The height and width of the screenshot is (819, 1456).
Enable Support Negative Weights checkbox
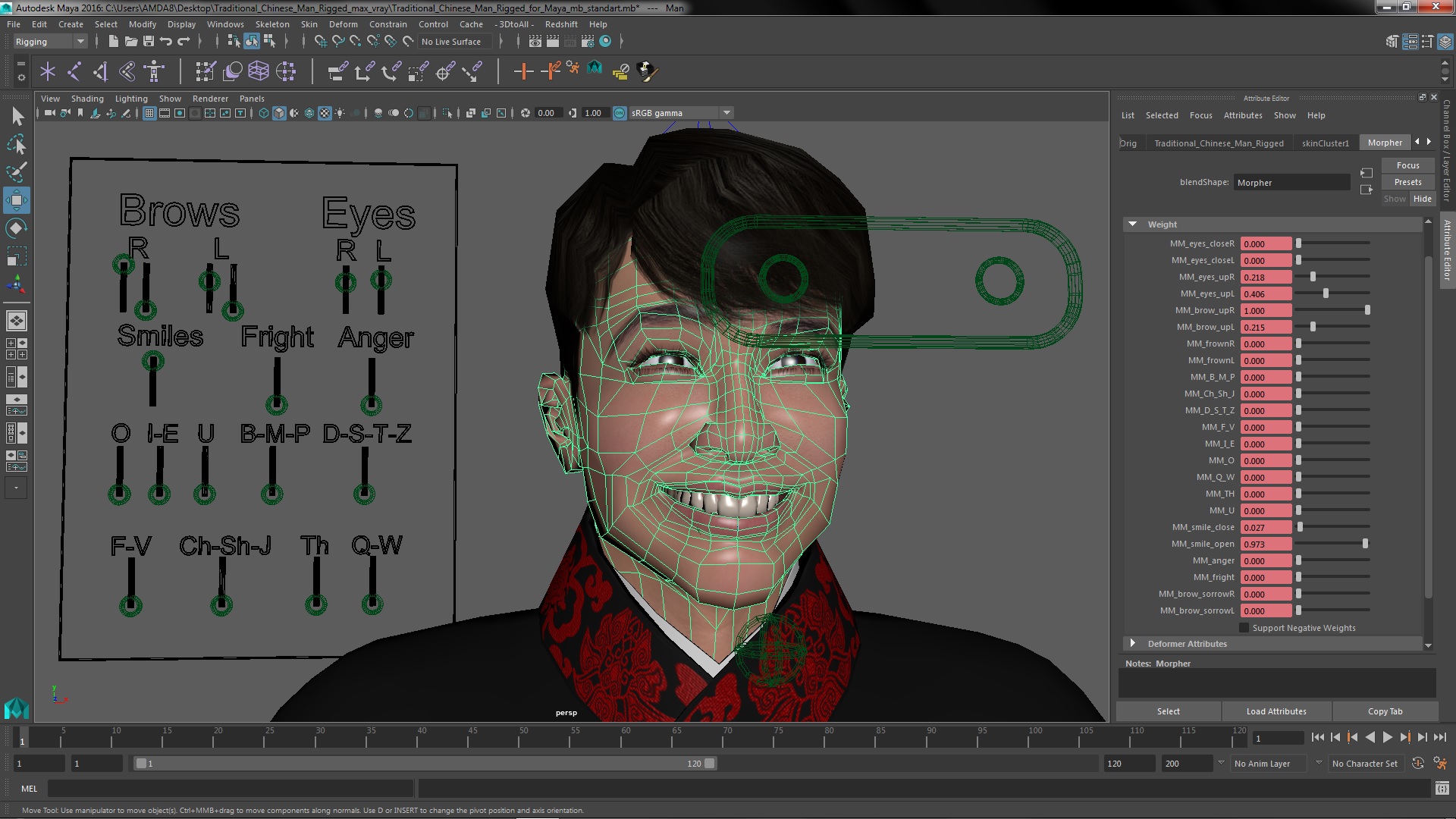[1244, 628]
